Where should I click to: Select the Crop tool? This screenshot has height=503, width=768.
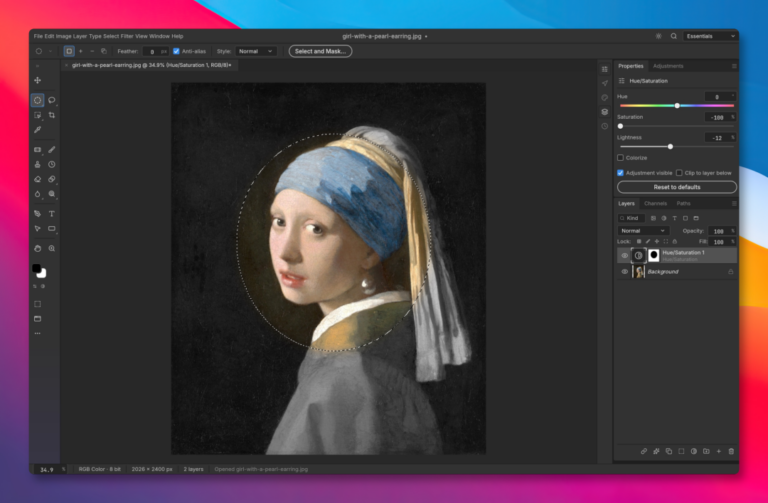[52, 115]
